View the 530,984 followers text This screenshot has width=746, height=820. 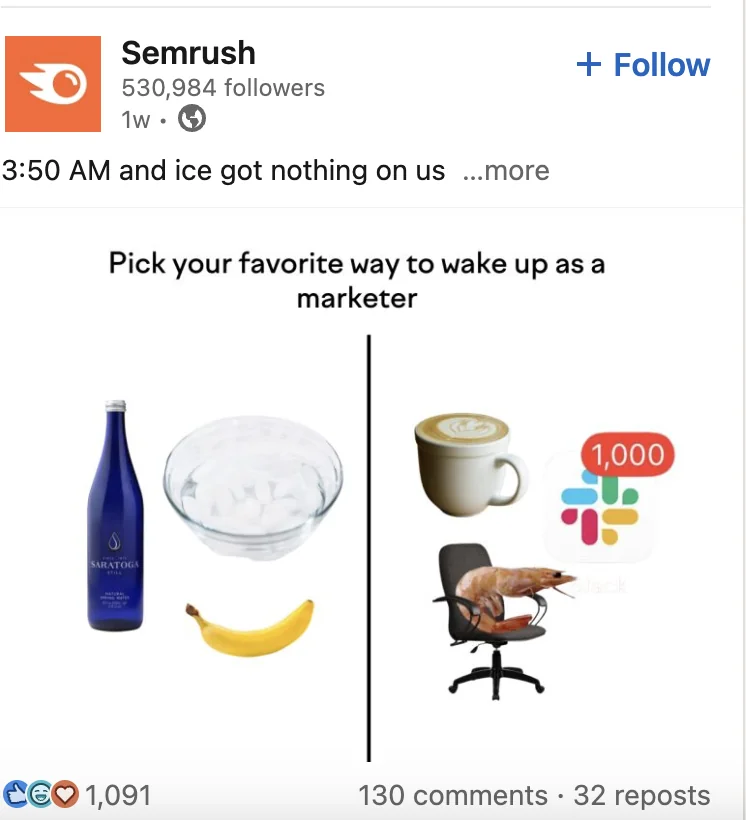223,87
